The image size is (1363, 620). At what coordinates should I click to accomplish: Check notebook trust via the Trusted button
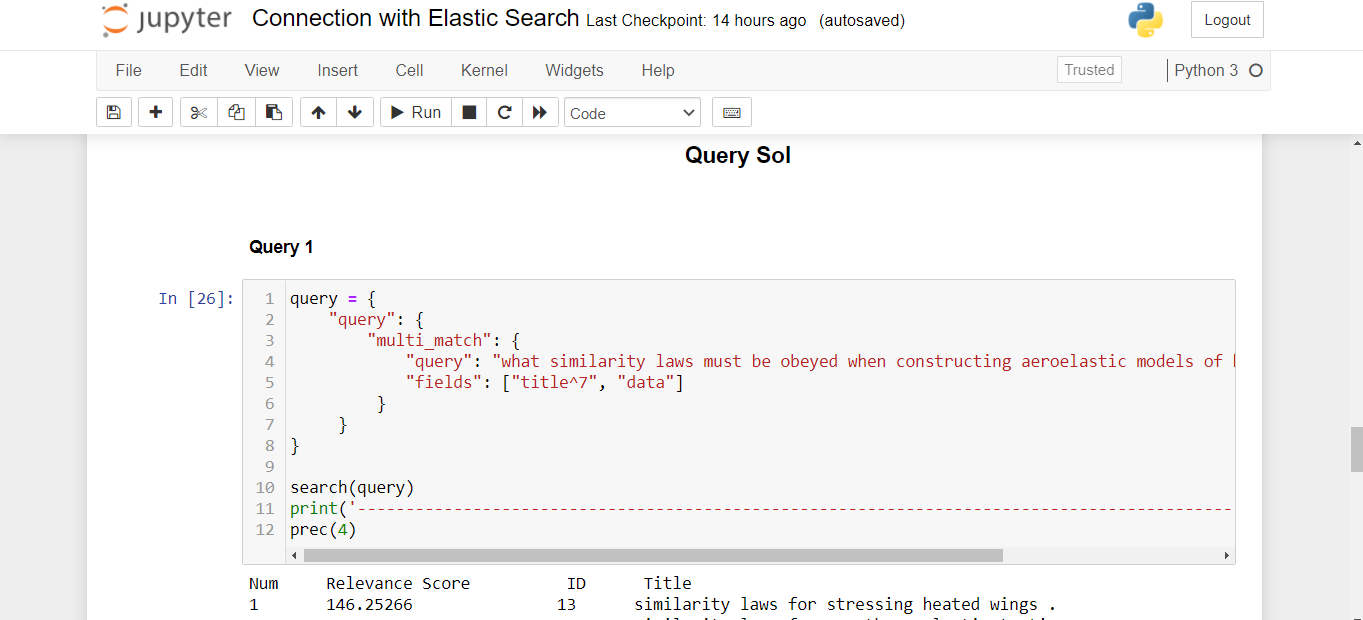click(x=1088, y=69)
